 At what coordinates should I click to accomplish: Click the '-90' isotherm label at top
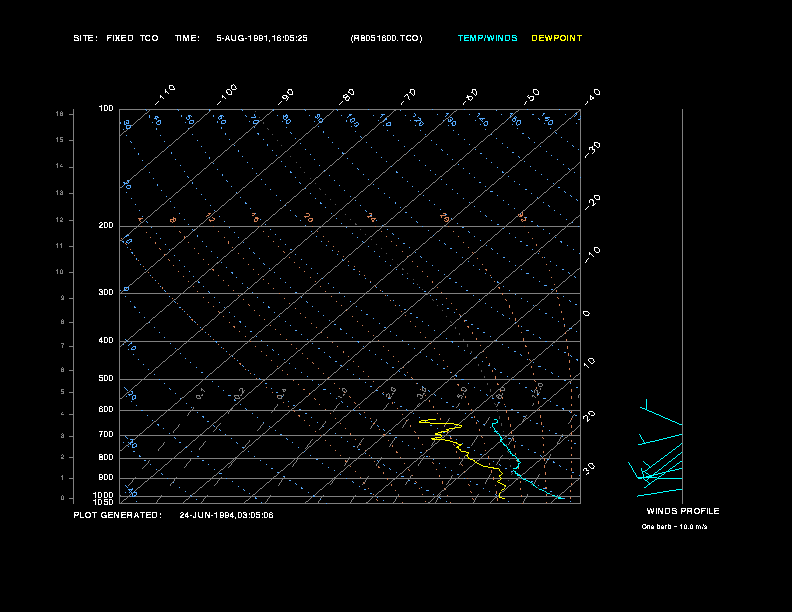[285, 97]
